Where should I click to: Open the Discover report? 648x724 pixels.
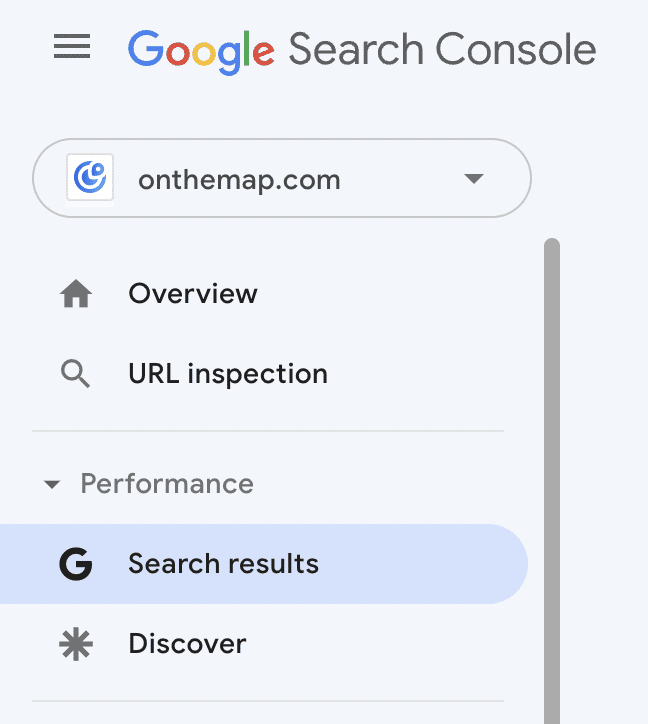coord(187,644)
